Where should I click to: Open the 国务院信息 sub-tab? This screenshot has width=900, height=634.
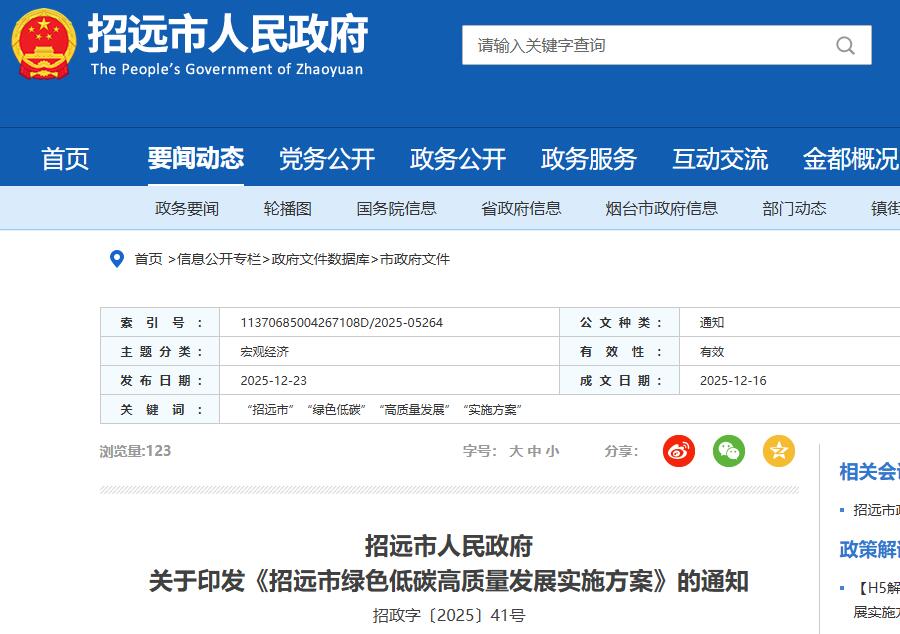[x=396, y=208]
